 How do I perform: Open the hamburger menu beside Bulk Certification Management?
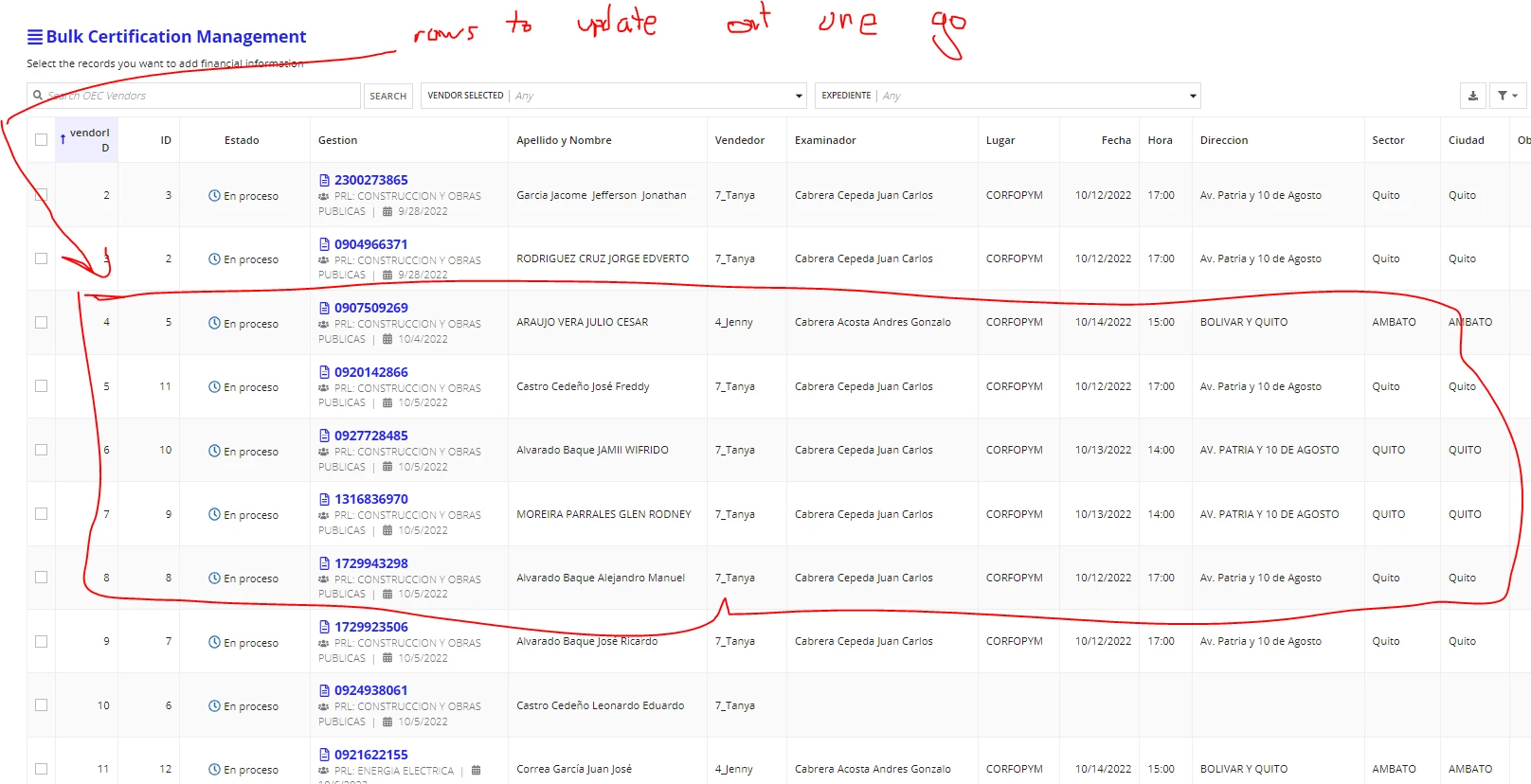(35, 37)
